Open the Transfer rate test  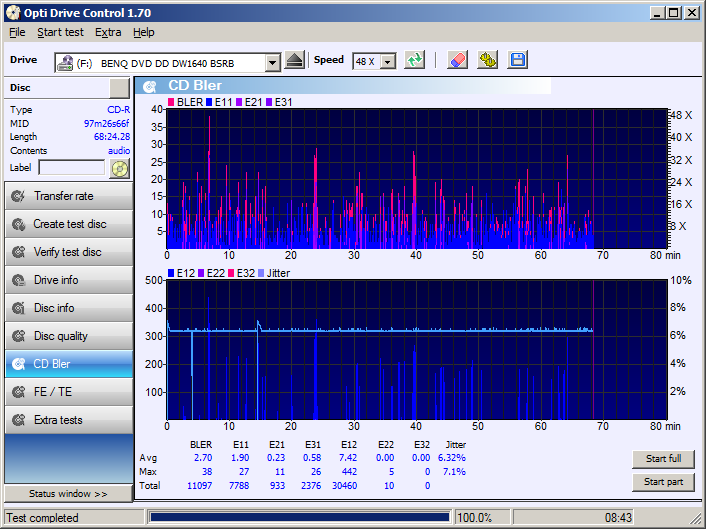pyautogui.click(x=68, y=196)
